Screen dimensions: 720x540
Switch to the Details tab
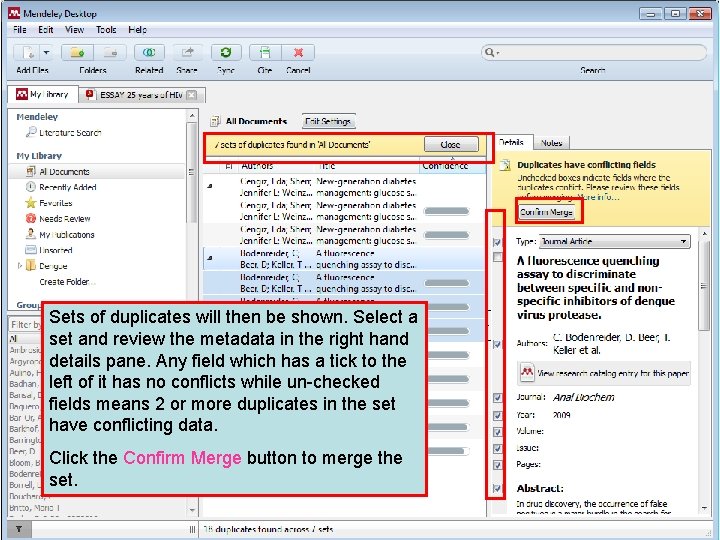tap(512, 142)
